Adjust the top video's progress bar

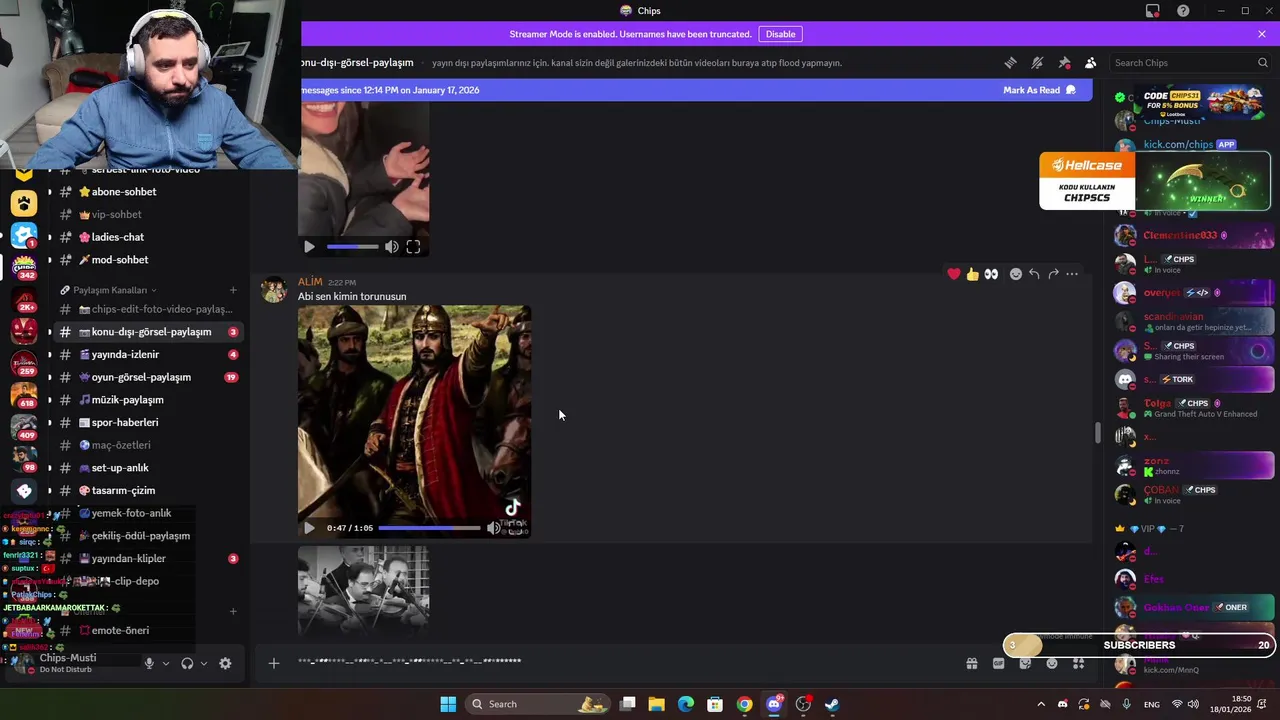tap(352, 247)
